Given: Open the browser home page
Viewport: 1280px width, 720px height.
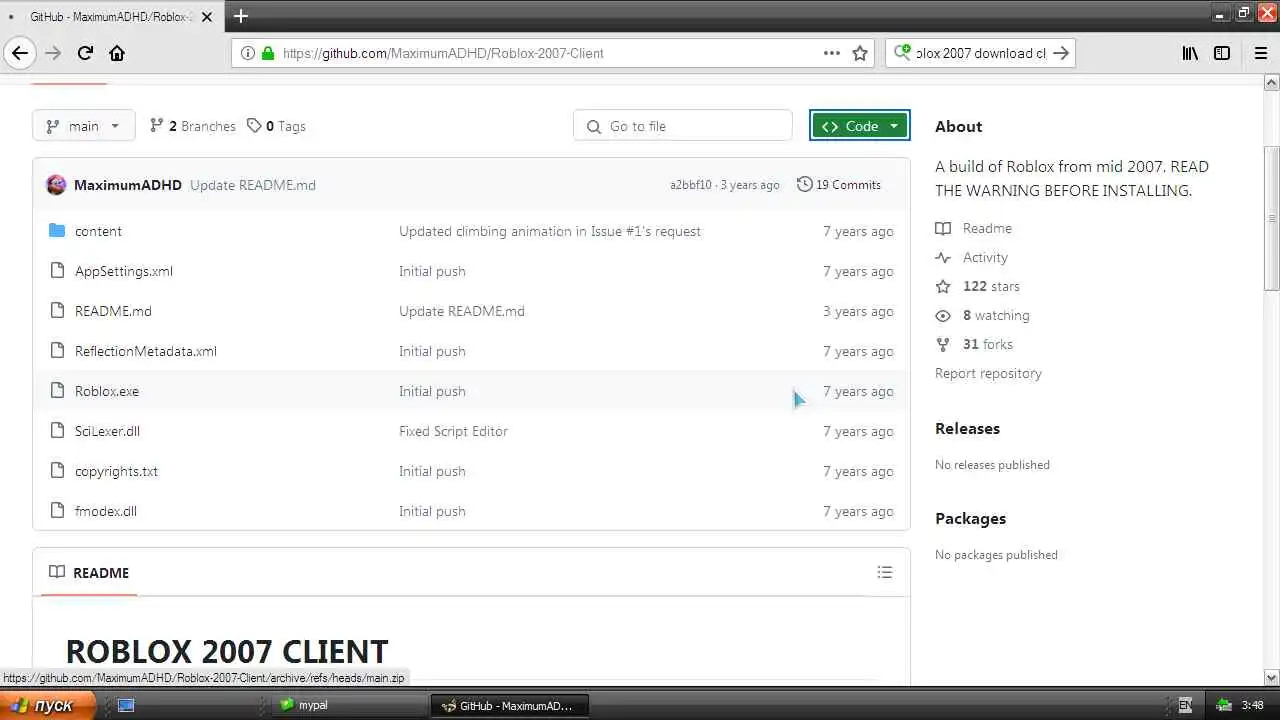Looking at the screenshot, I should coord(117,53).
